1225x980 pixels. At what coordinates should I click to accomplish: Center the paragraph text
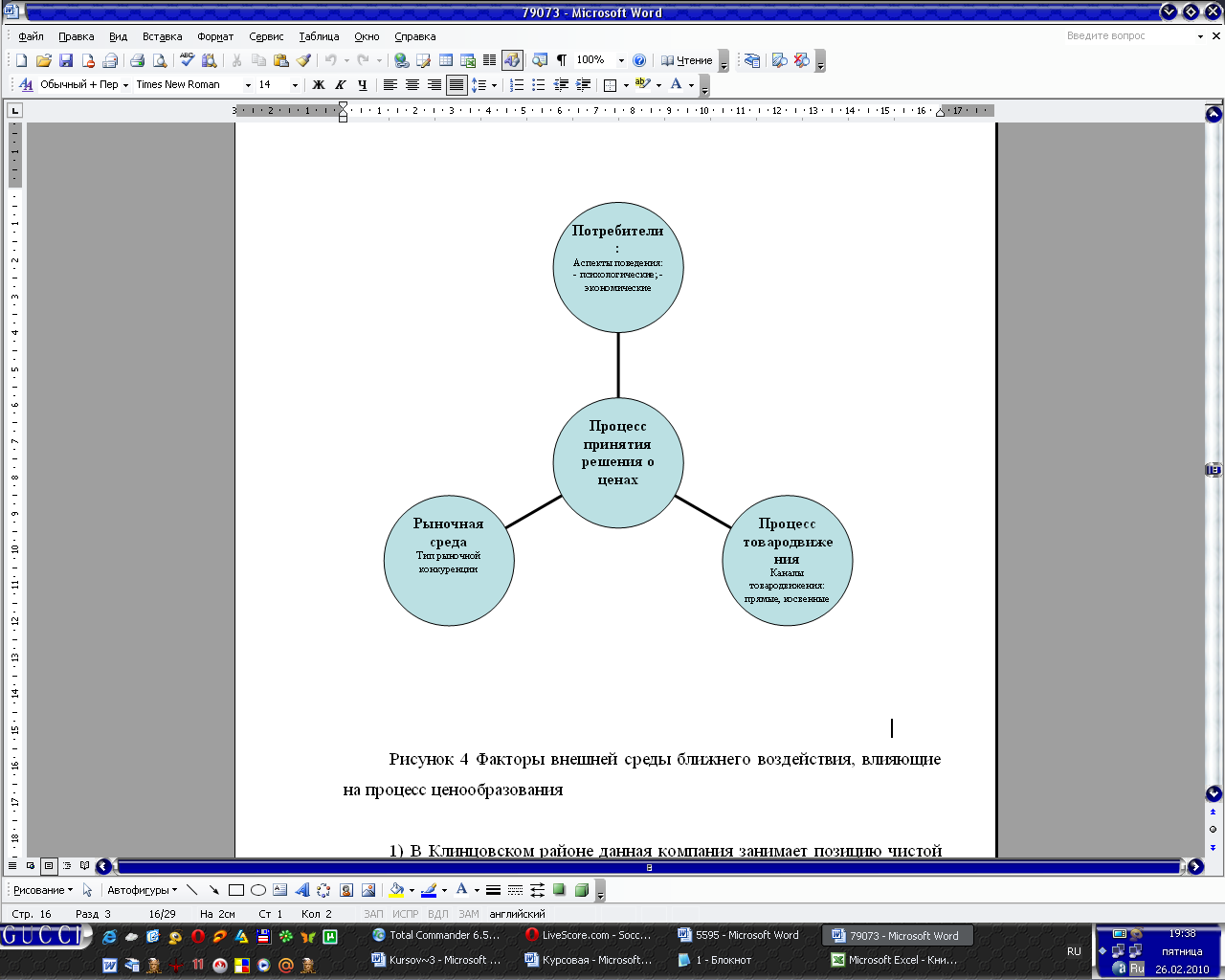point(412,85)
